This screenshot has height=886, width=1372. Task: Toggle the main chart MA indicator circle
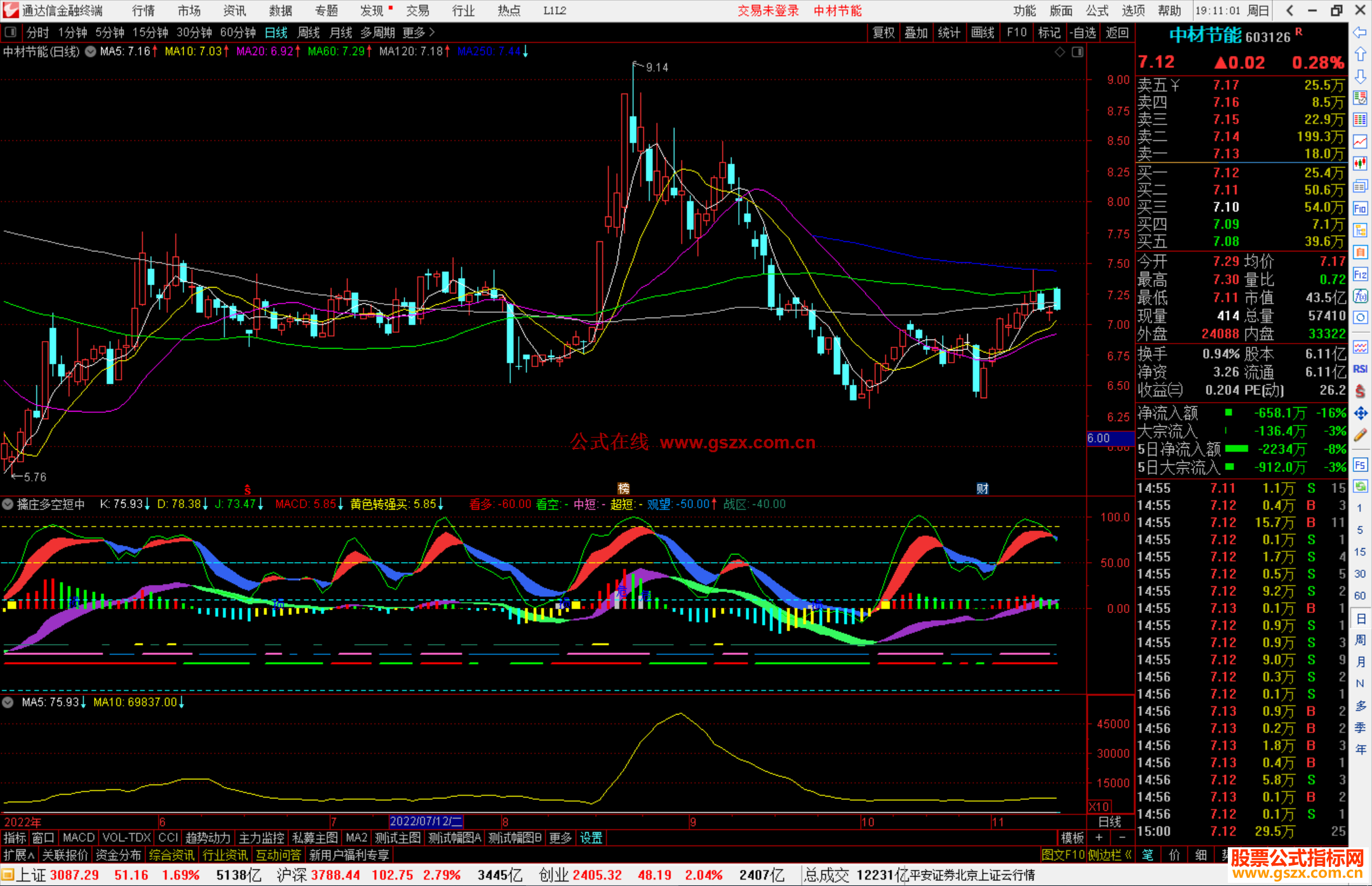[91, 51]
